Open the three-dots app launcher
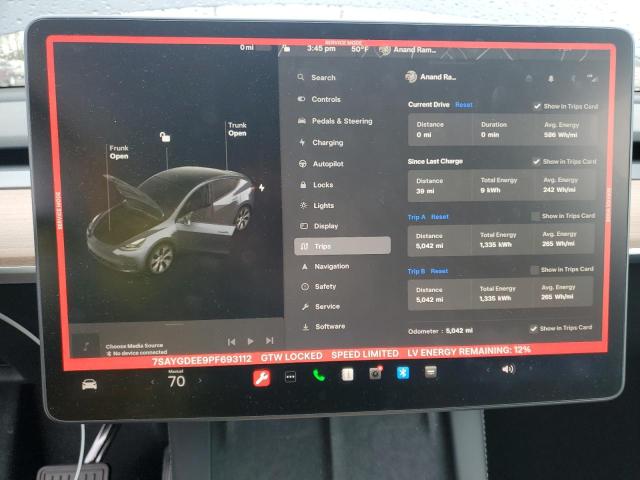 290,377
